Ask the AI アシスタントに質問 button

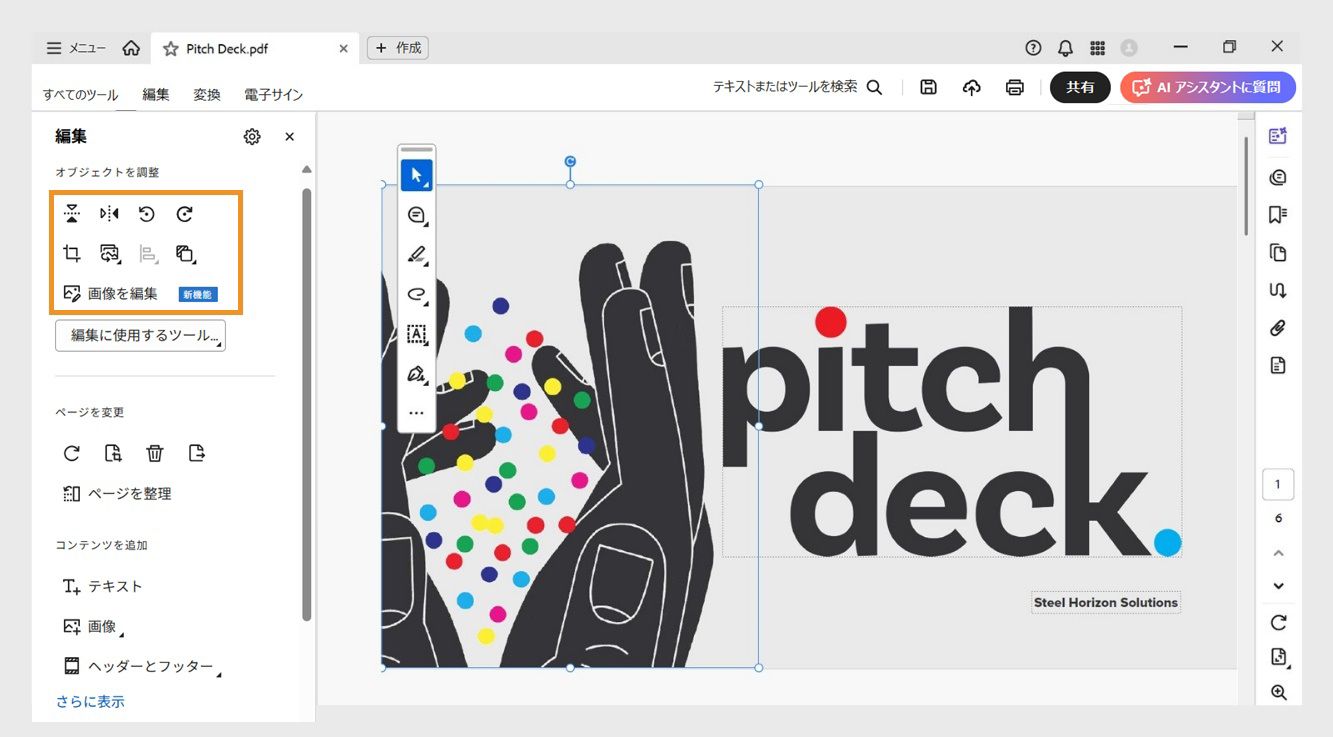pyautogui.click(x=1208, y=88)
